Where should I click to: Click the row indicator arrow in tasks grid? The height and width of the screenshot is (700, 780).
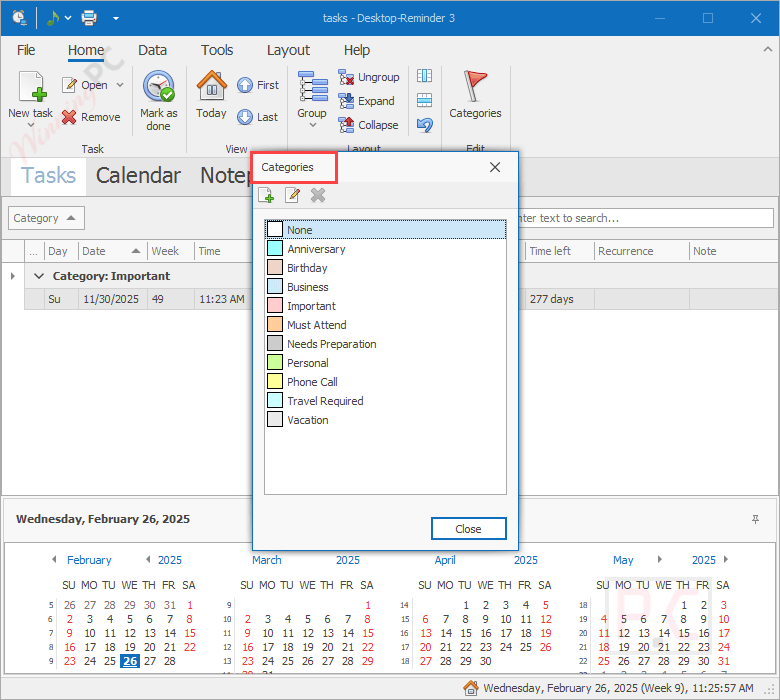tap(13, 276)
